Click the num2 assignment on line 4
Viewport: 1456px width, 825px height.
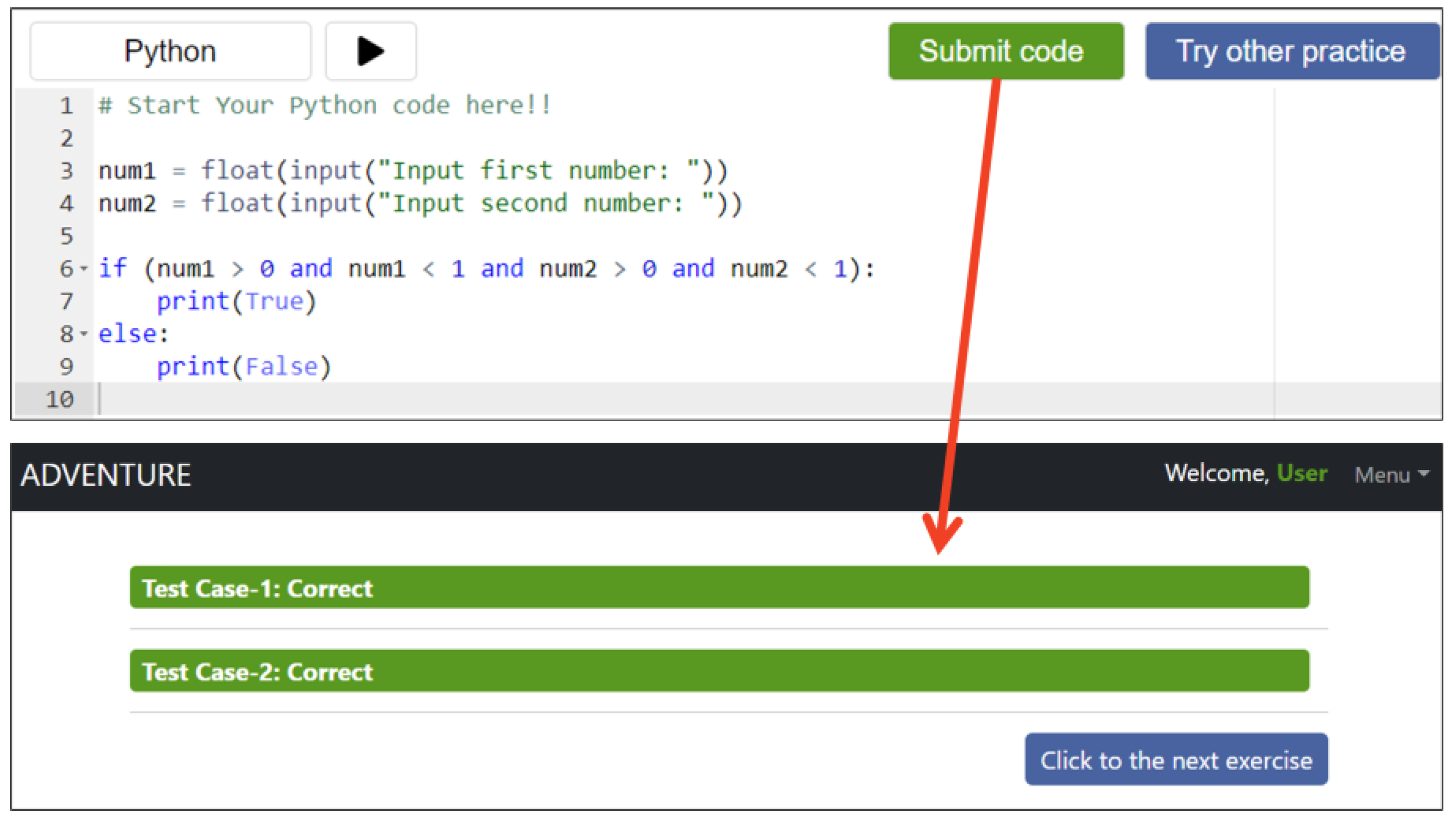(419, 203)
